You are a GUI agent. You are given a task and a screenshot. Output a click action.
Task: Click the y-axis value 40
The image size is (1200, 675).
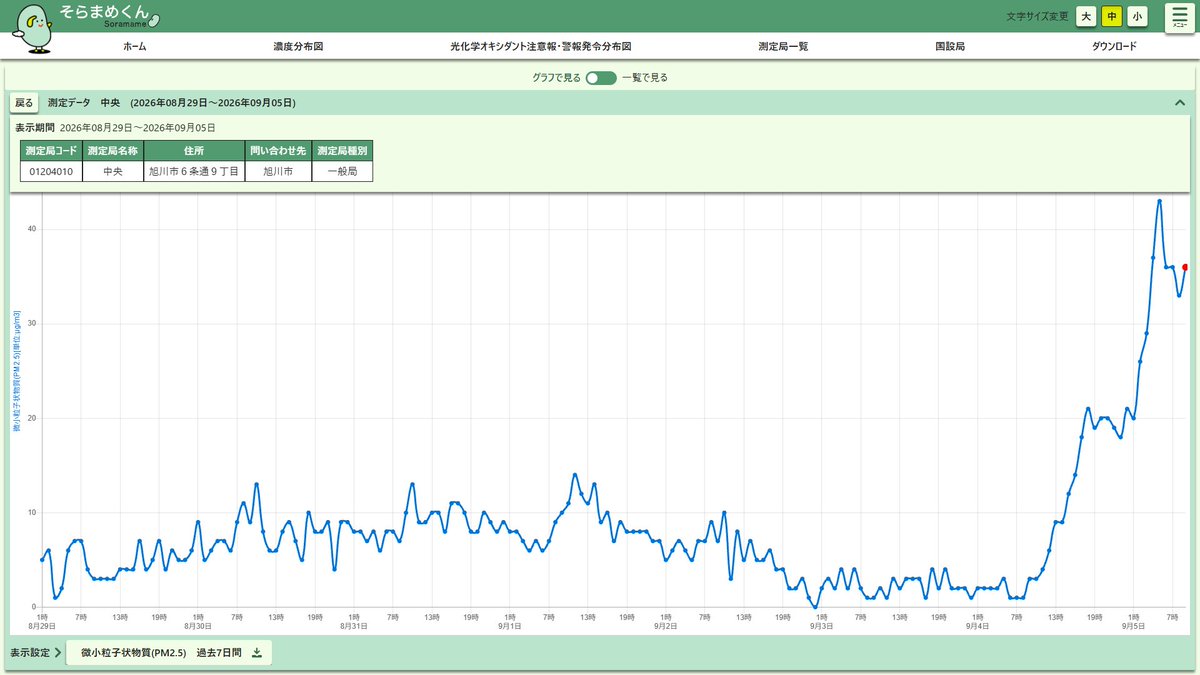pos(32,229)
